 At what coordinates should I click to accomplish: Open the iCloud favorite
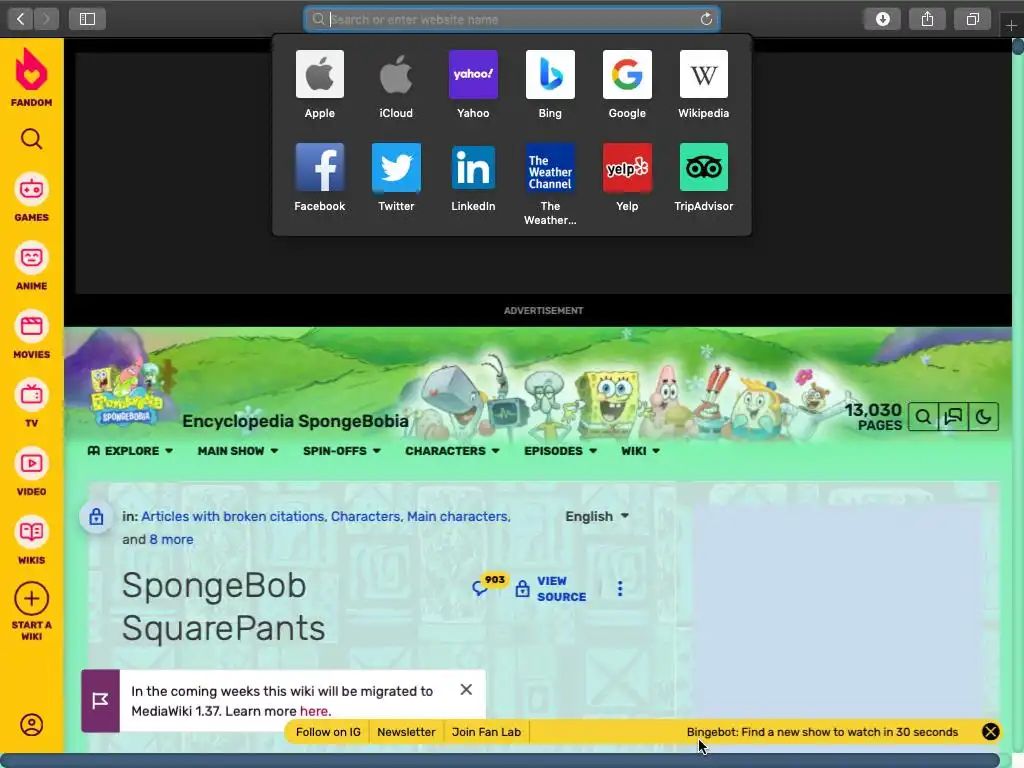click(396, 84)
